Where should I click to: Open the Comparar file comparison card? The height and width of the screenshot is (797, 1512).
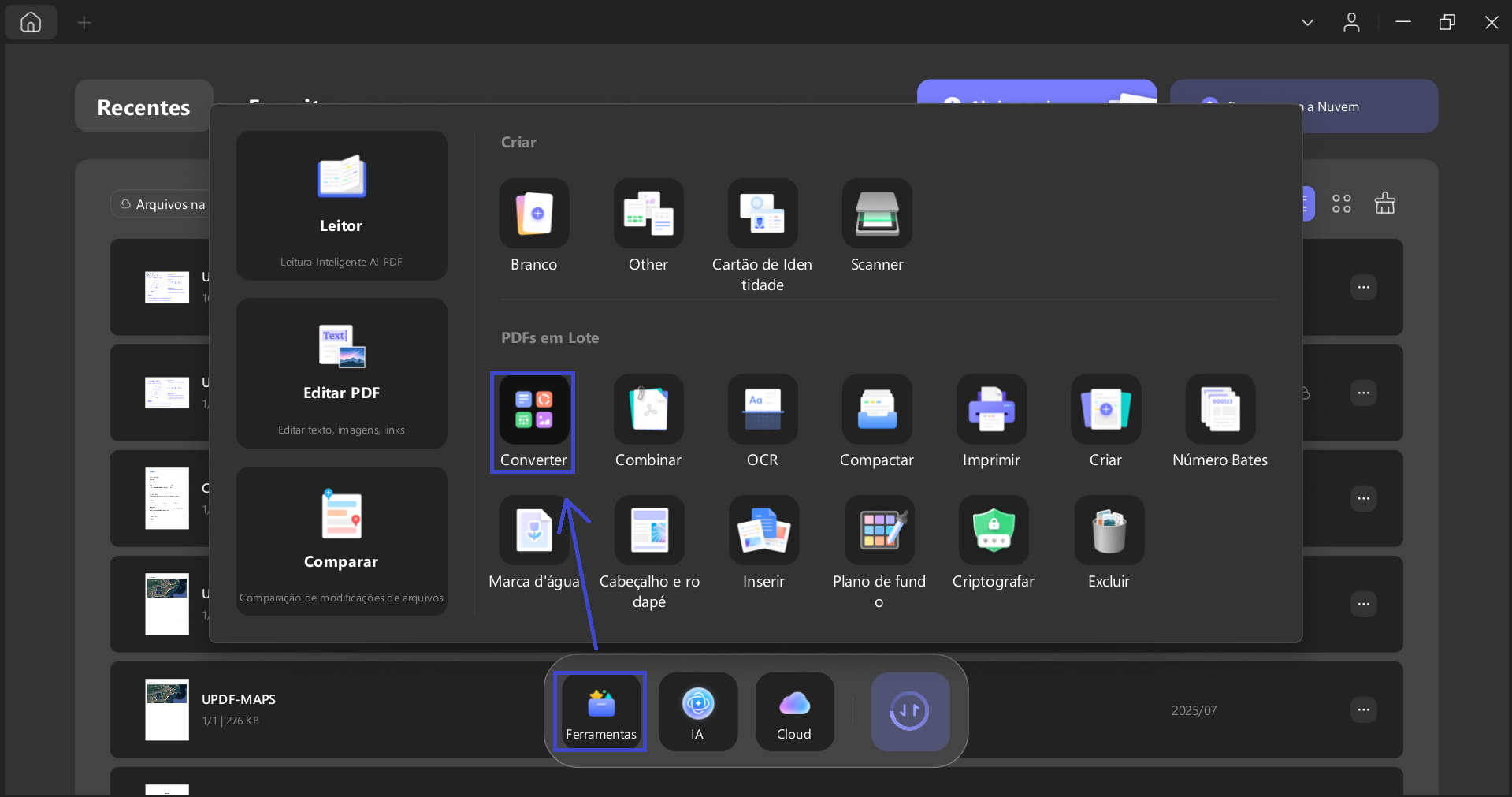(341, 541)
